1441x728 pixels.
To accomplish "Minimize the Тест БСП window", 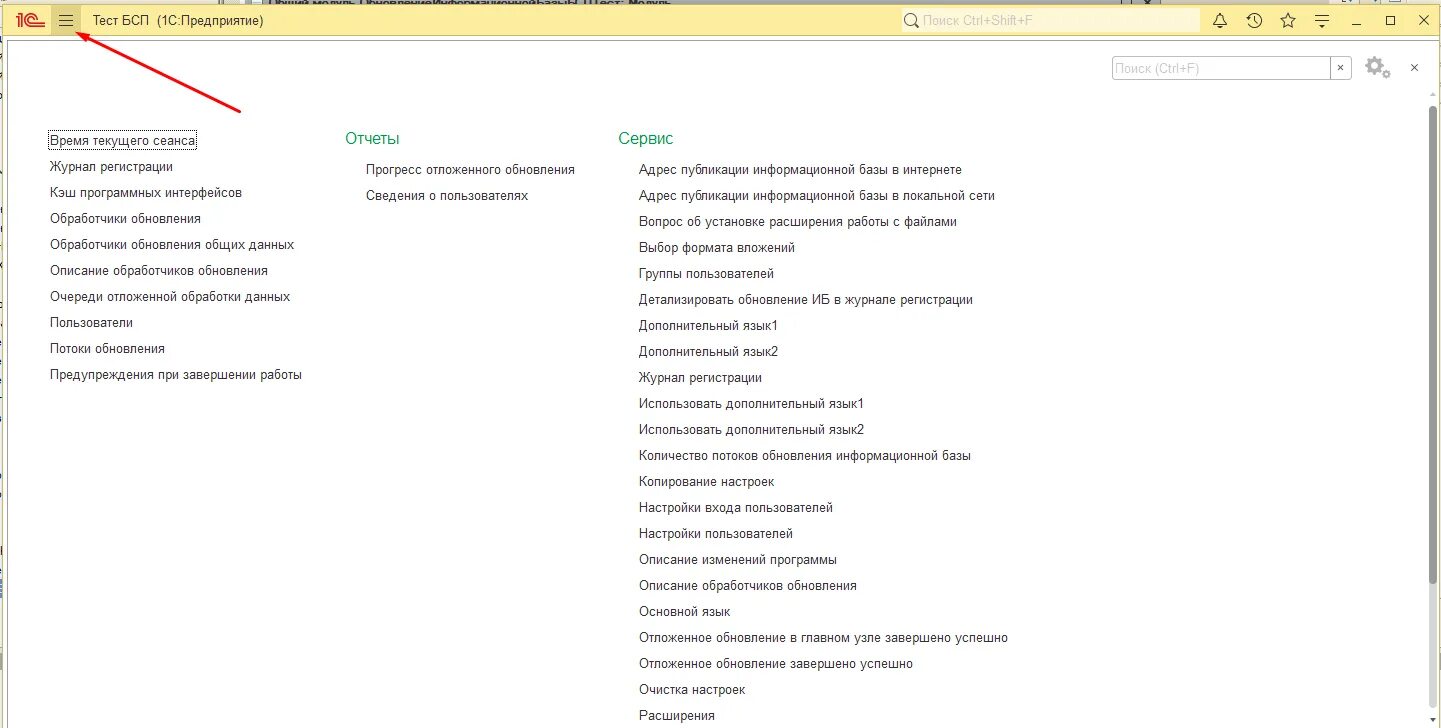I will tap(1356, 20).
